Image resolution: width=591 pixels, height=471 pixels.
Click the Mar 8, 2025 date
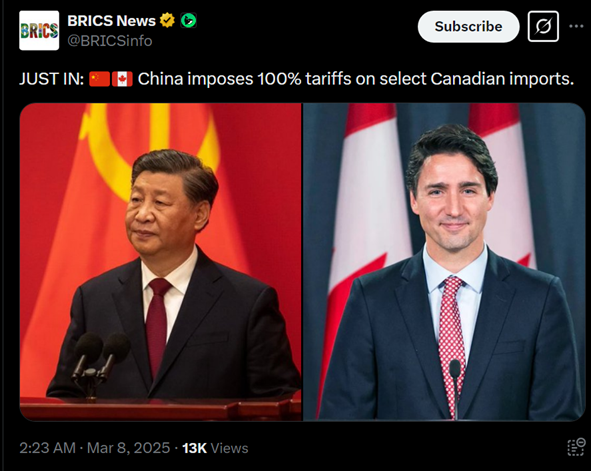pyautogui.click(x=129, y=448)
